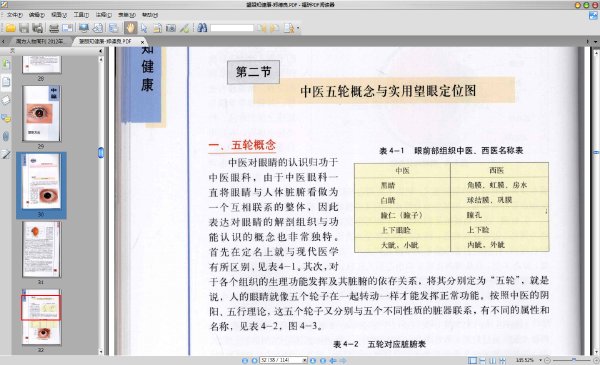The height and width of the screenshot is (365, 600).
Task: Go to next page button in status bar
Action: [313, 360]
